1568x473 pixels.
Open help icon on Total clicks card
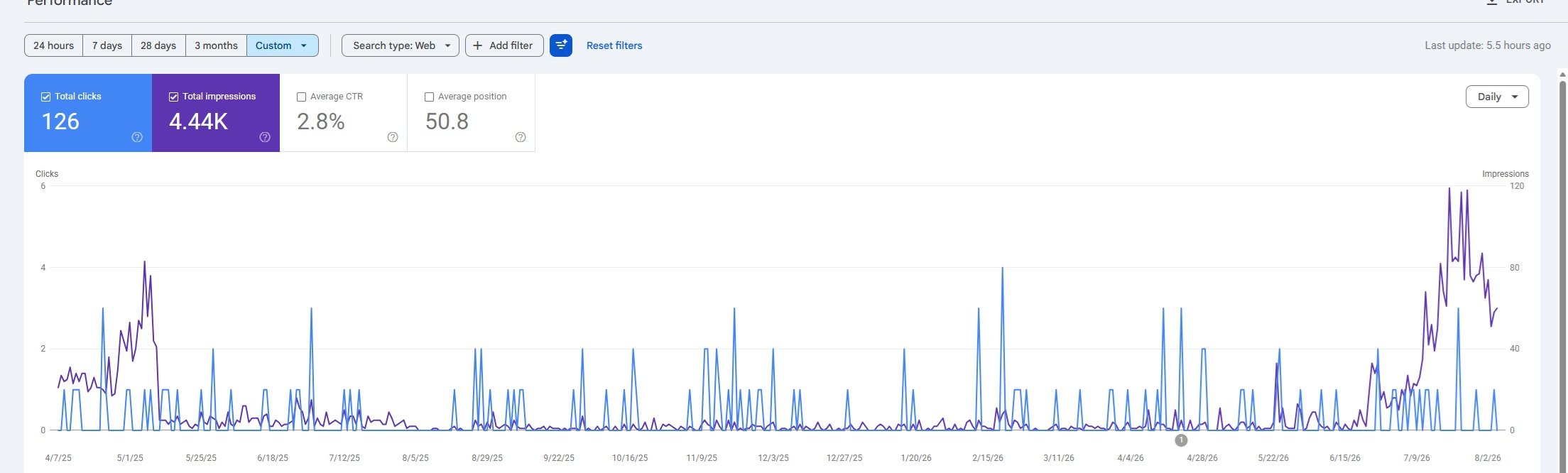137,137
